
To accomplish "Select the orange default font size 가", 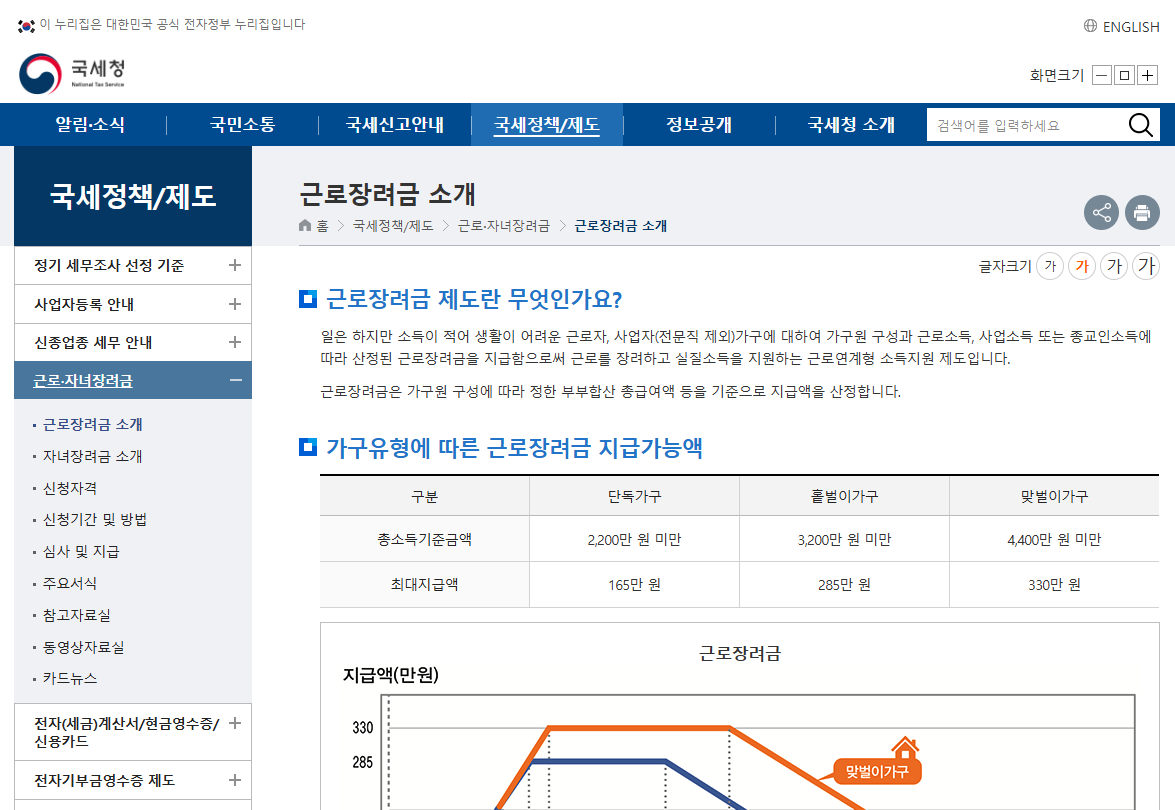I will pos(1081,266).
